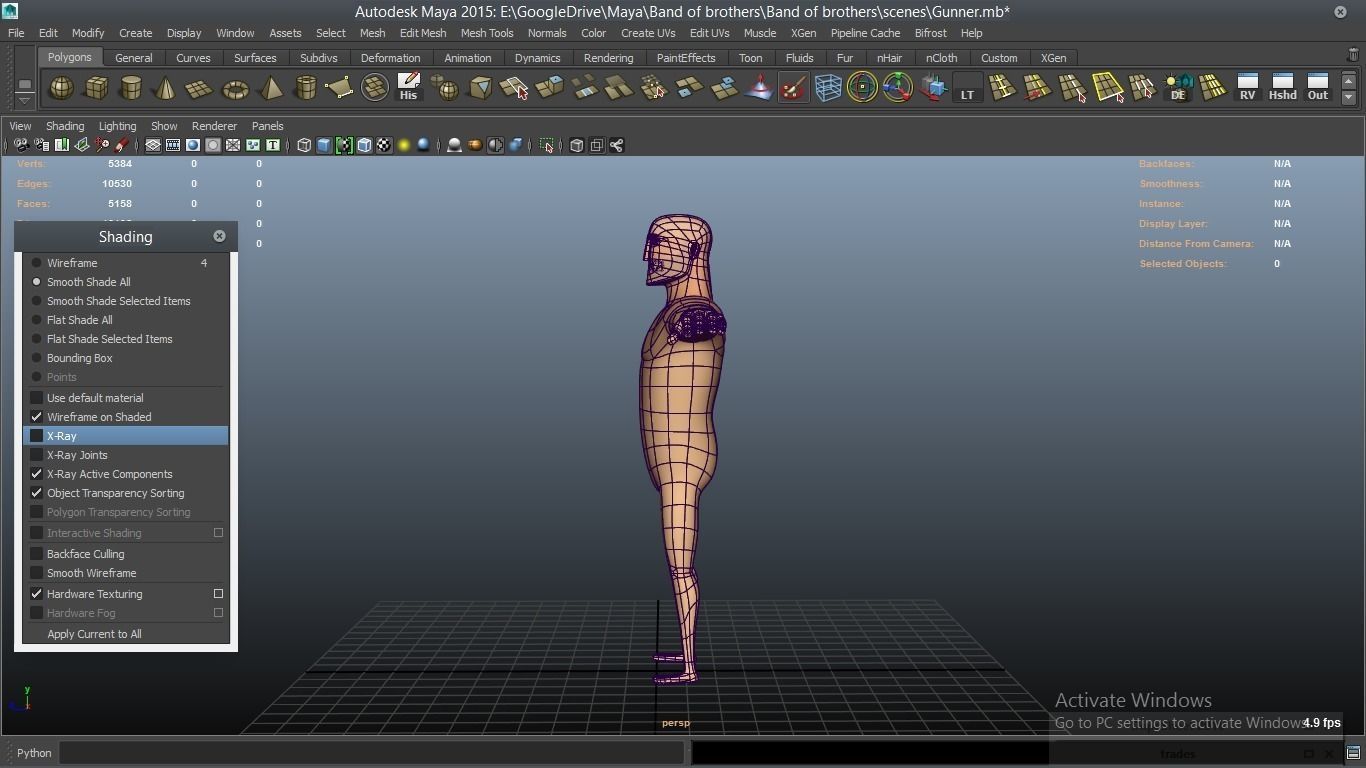Image resolution: width=1366 pixels, height=768 pixels.
Task: Click the Python command input field
Action: 371,753
